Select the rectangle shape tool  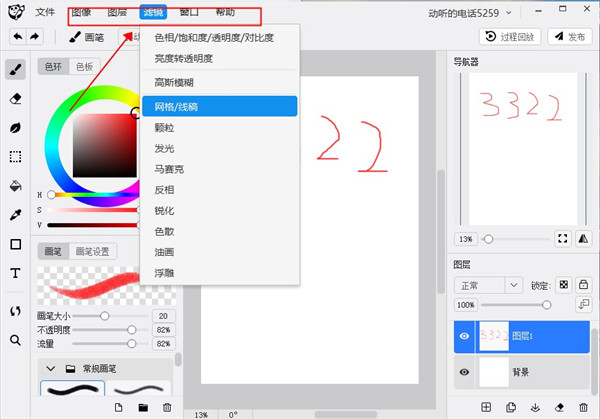(15, 244)
